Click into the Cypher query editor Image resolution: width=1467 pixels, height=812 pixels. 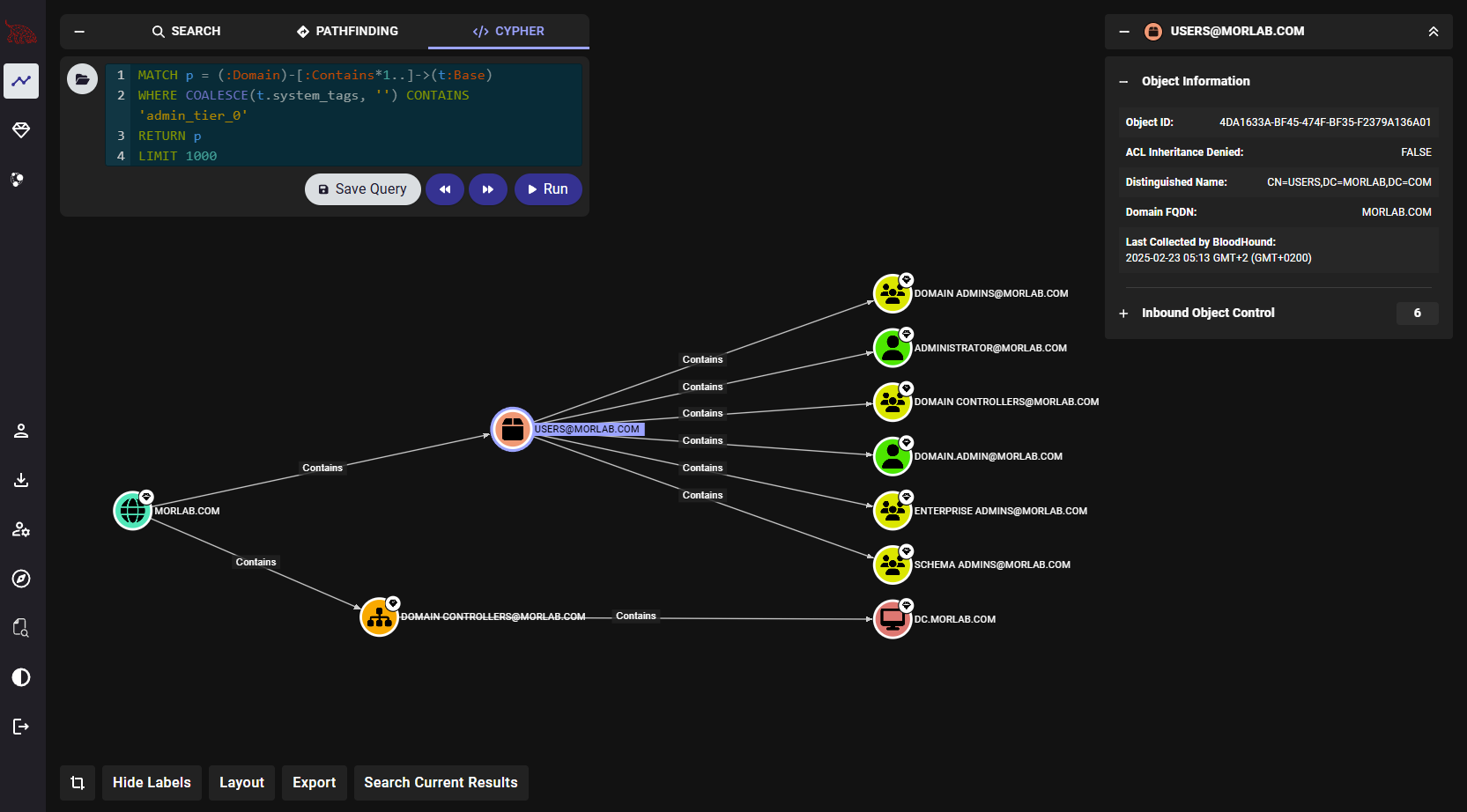(344, 114)
